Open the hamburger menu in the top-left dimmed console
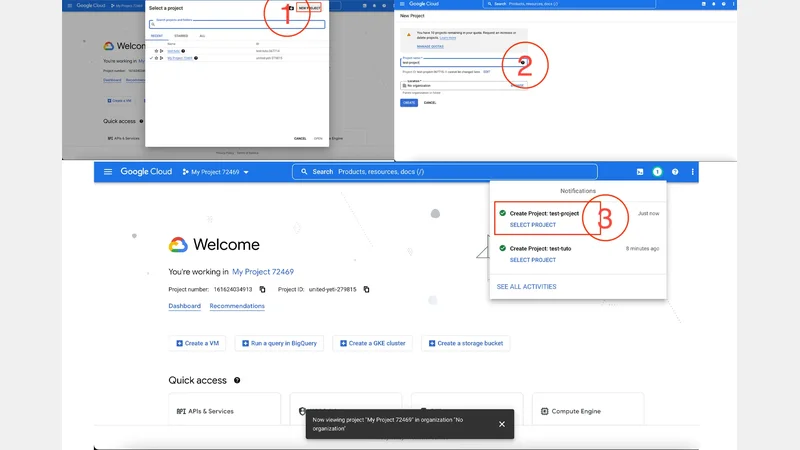 [x=70, y=6]
